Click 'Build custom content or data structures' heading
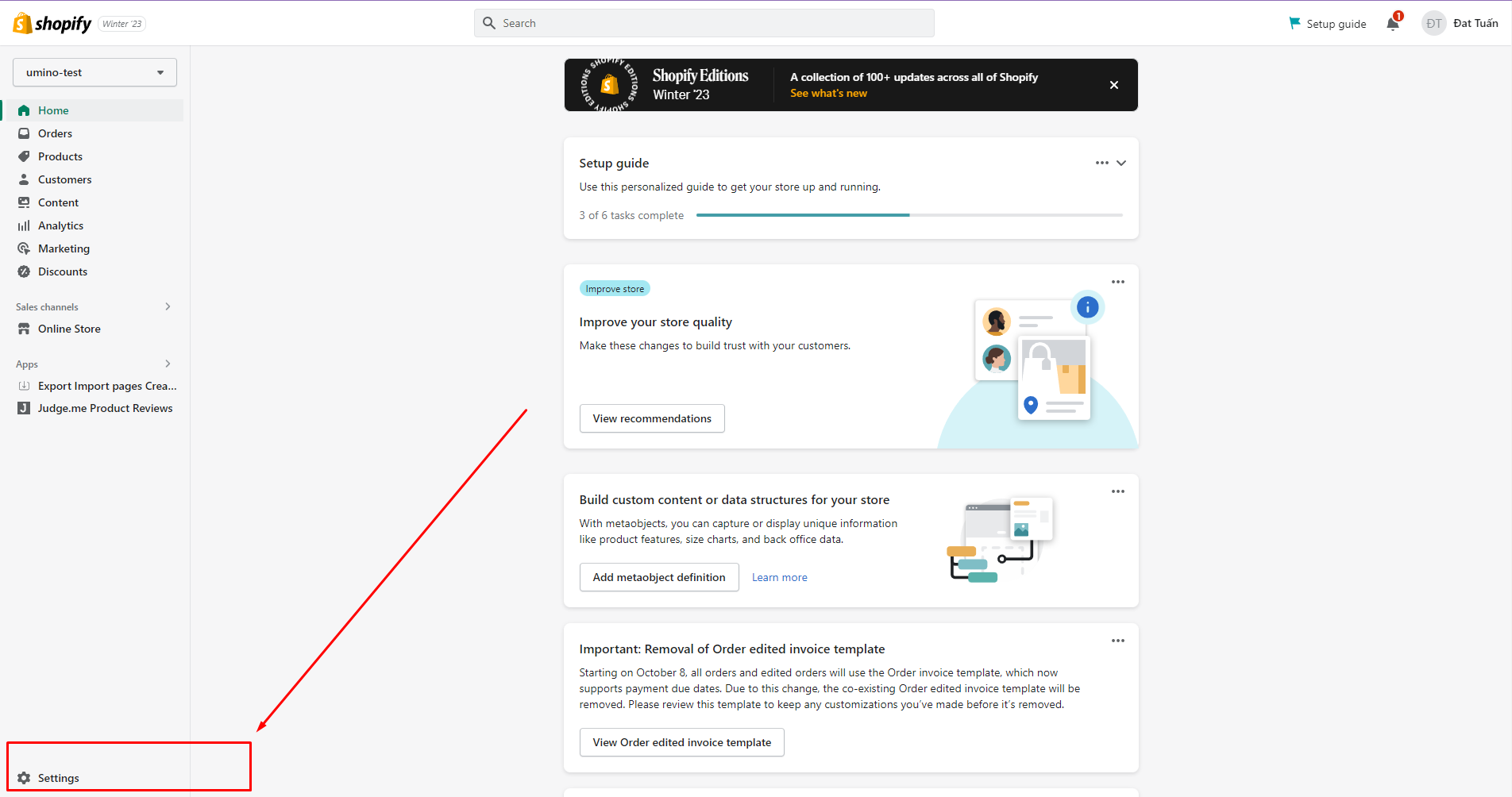This screenshot has height=797, width=1512. pyautogui.click(x=735, y=499)
